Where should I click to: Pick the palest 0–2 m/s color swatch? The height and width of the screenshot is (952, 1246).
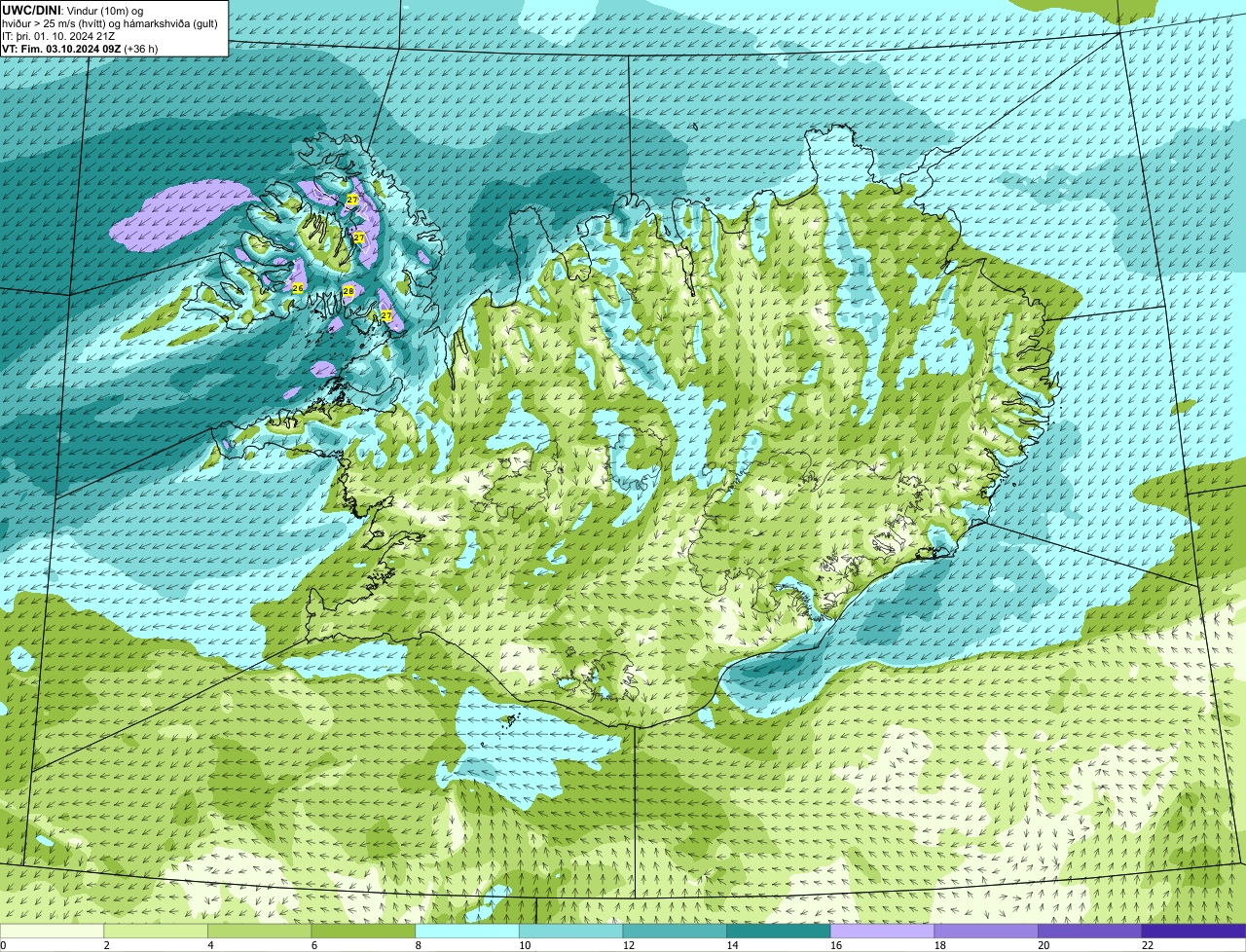click(52, 931)
